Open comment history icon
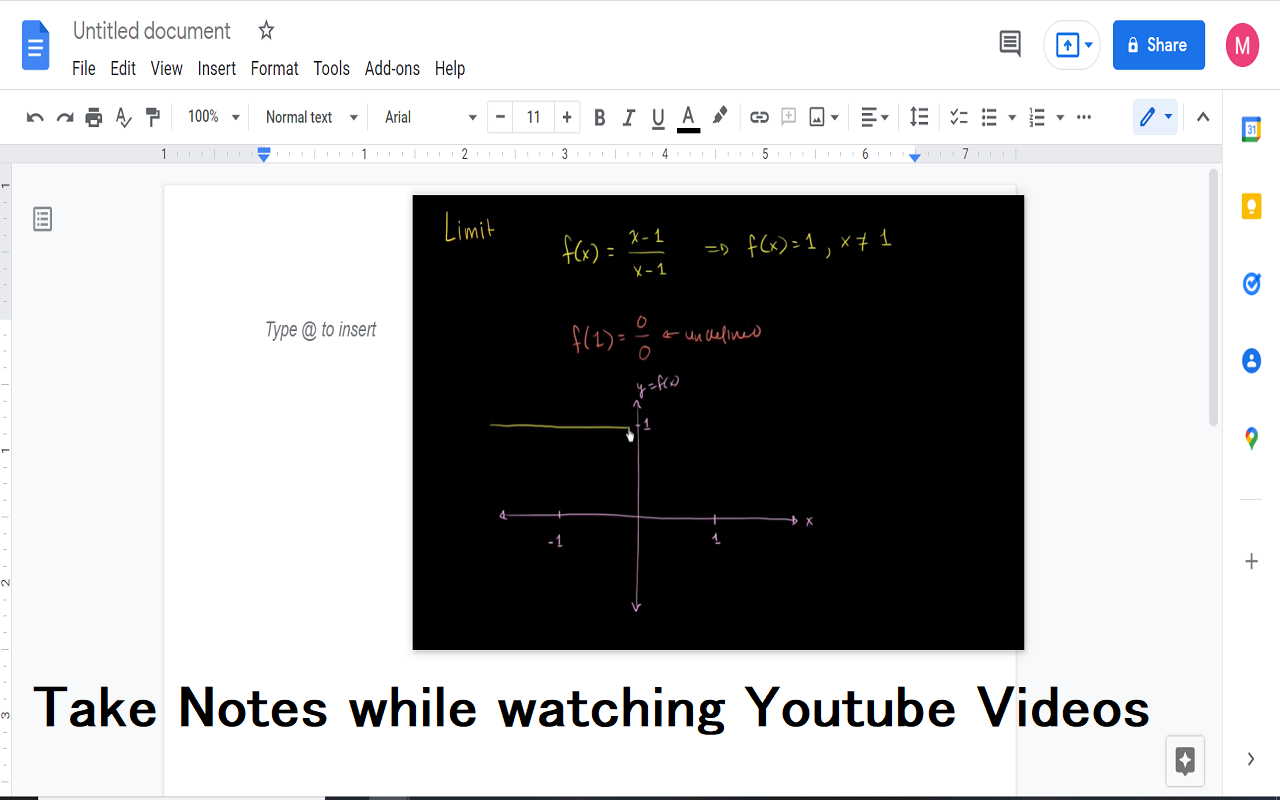This screenshot has width=1280, height=800. click(x=1010, y=44)
